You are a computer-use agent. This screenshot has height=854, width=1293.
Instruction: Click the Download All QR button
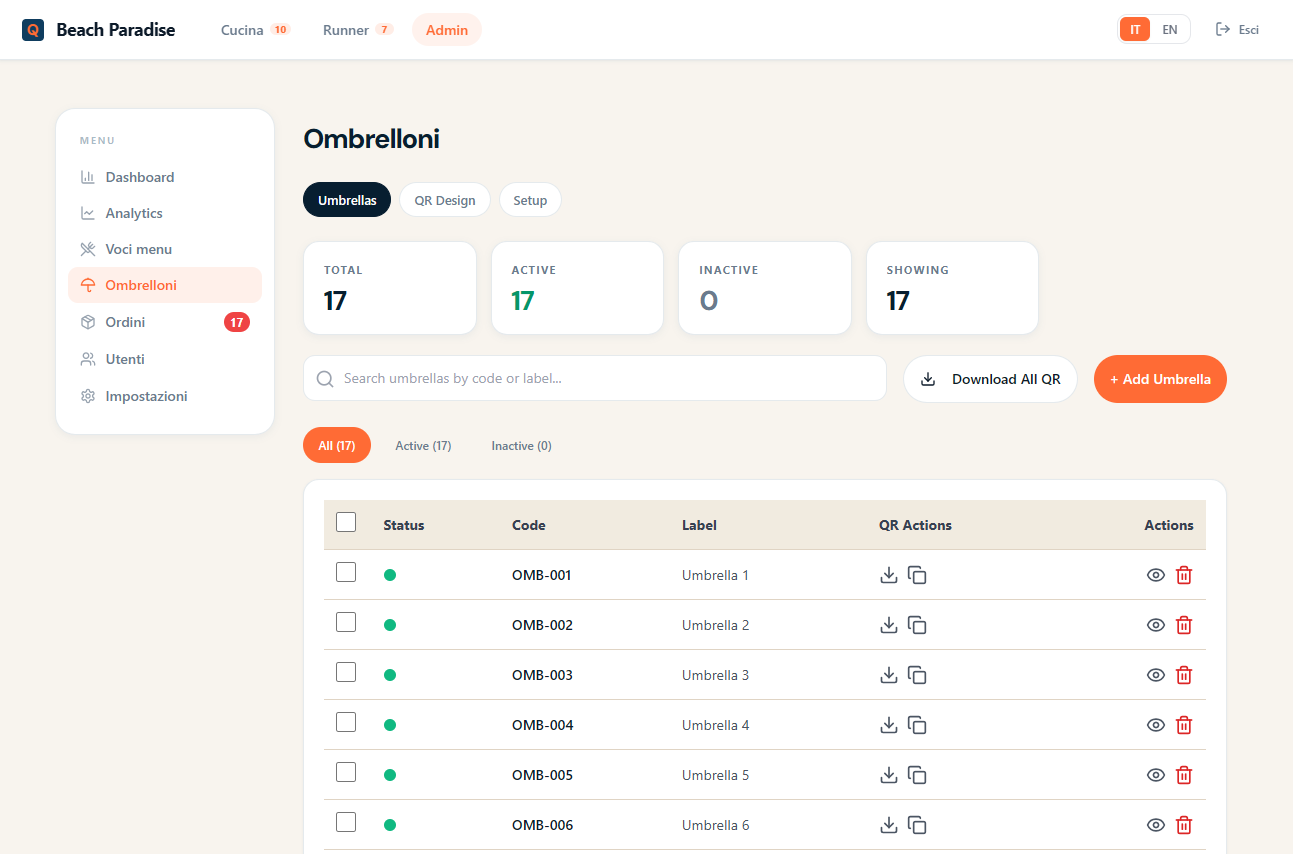click(x=990, y=379)
